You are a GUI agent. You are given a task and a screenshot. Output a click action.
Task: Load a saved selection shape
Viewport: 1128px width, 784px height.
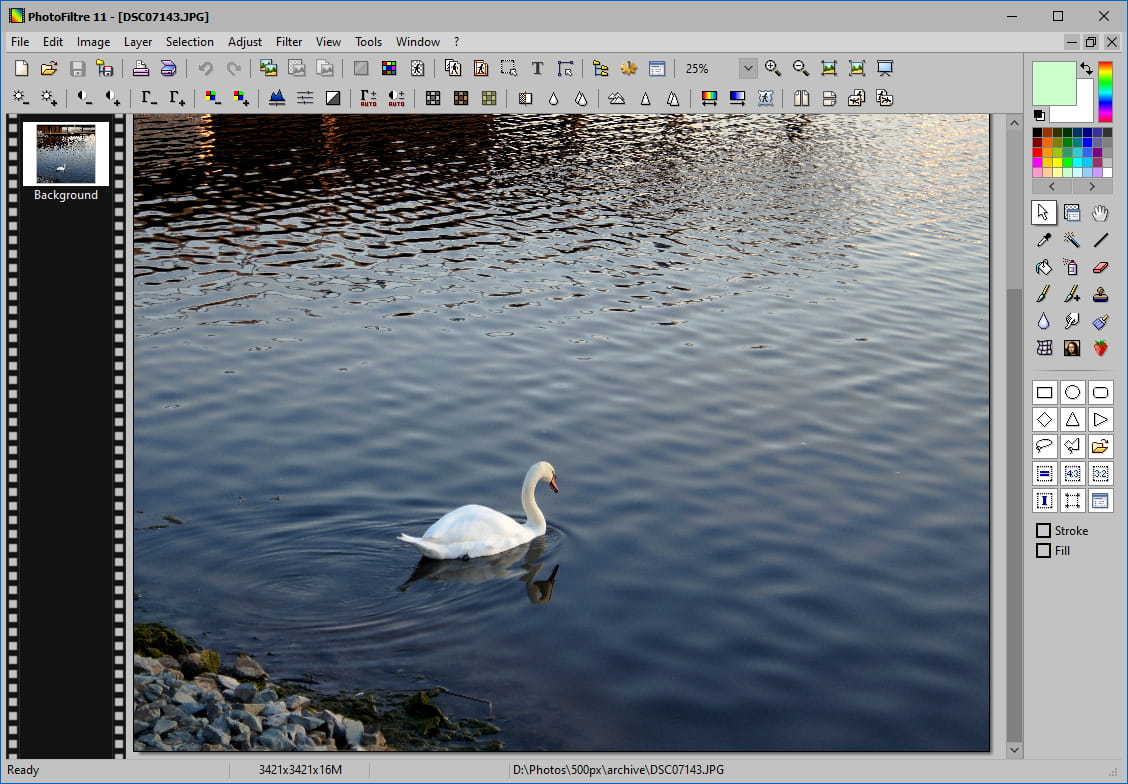(x=1100, y=446)
